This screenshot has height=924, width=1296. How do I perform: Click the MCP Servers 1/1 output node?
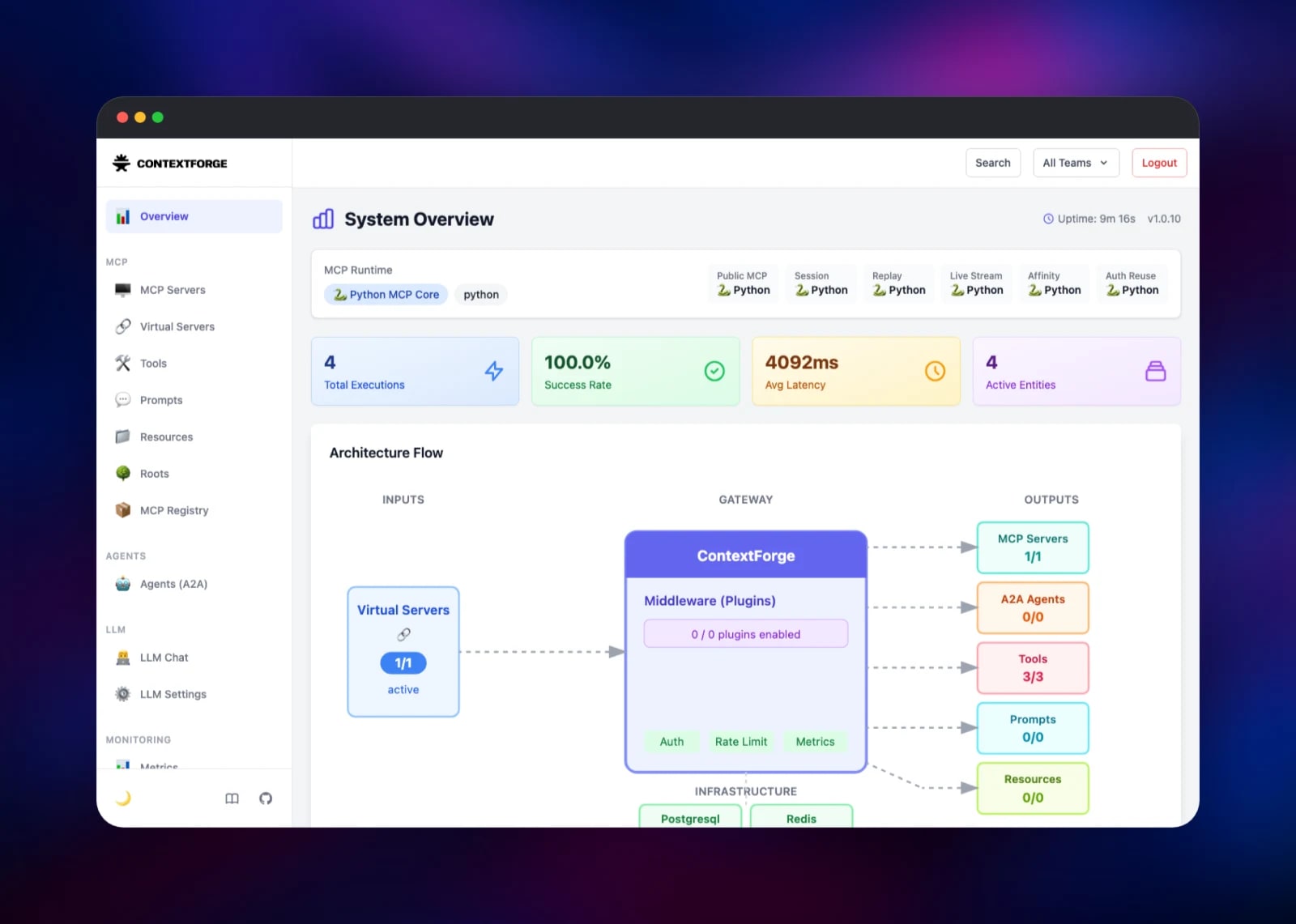pyautogui.click(x=1033, y=547)
